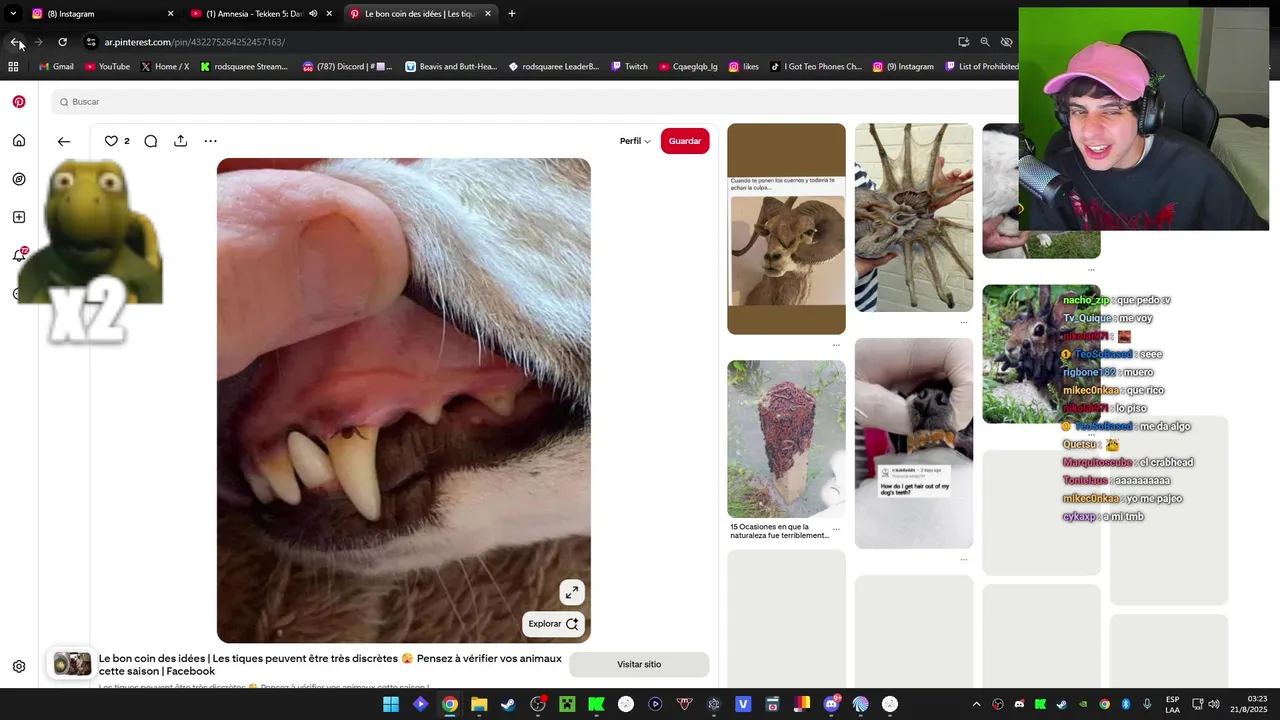Screen dimensions: 1280x720
Task: Open the red insects cone pin
Action: click(x=786, y=439)
